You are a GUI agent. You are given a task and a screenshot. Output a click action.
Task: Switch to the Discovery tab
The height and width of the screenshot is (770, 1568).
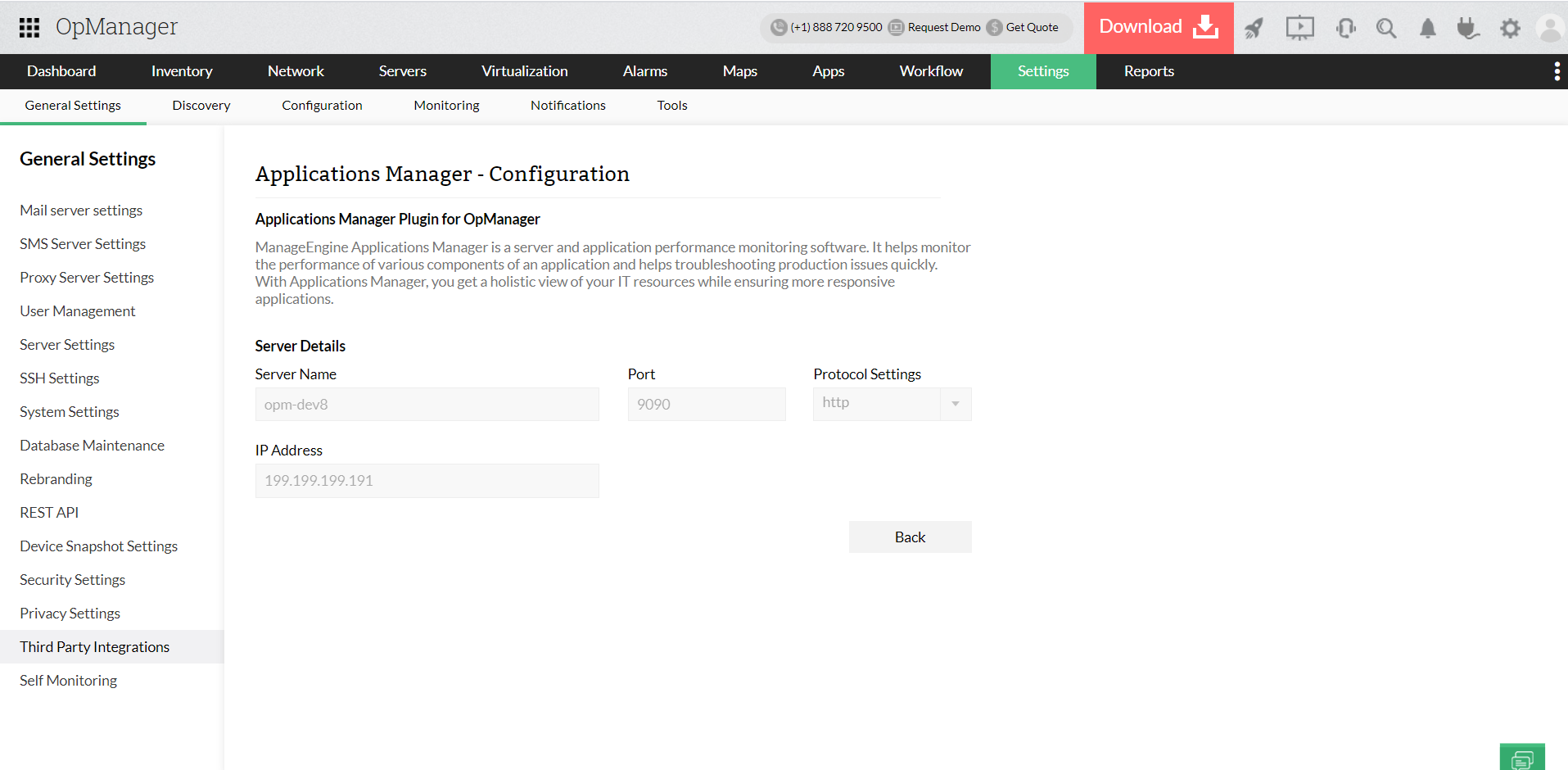click(x=201, y=106)
